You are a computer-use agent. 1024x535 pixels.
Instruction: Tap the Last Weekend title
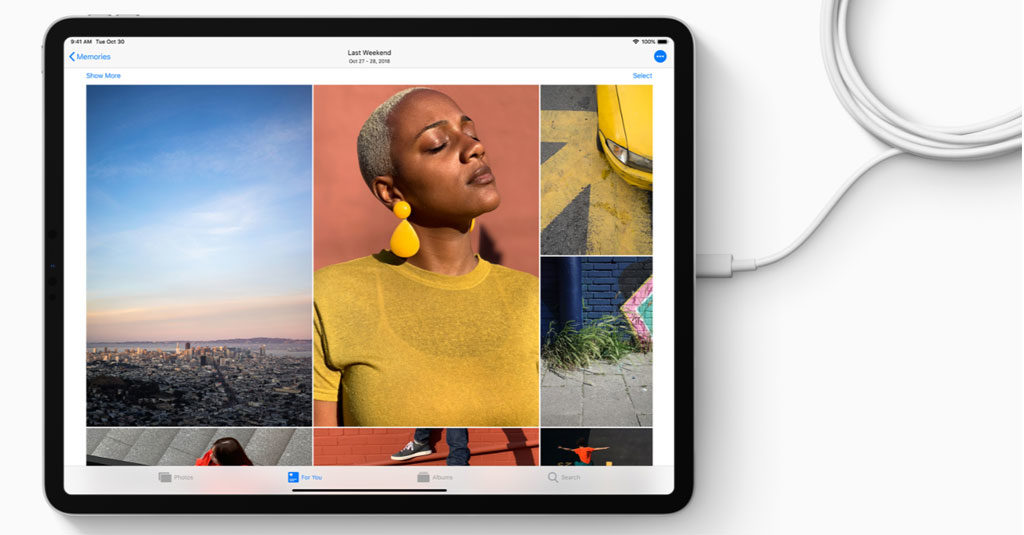pos(369,52)
